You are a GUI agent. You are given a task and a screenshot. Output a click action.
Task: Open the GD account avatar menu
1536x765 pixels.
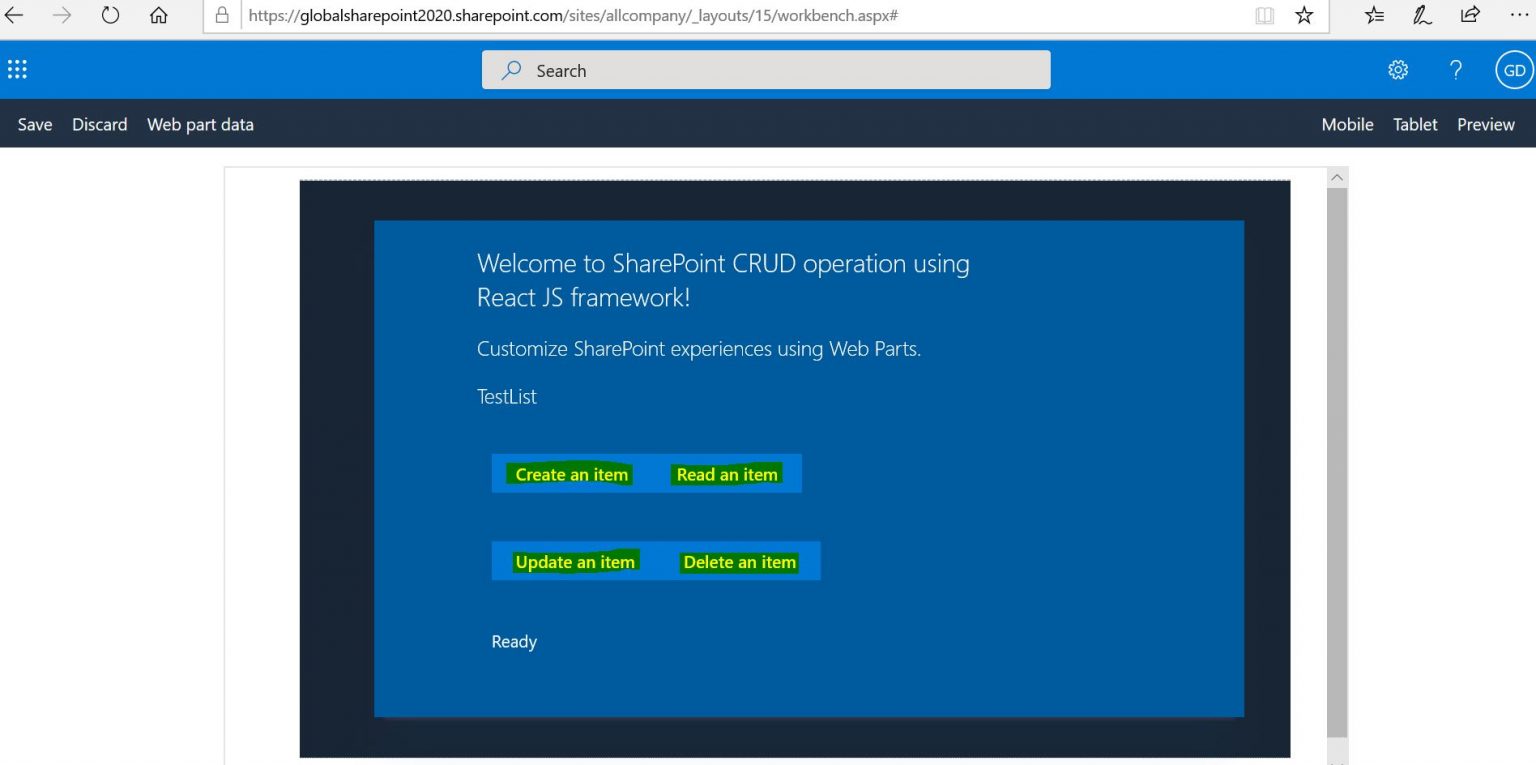(1513, 69)
